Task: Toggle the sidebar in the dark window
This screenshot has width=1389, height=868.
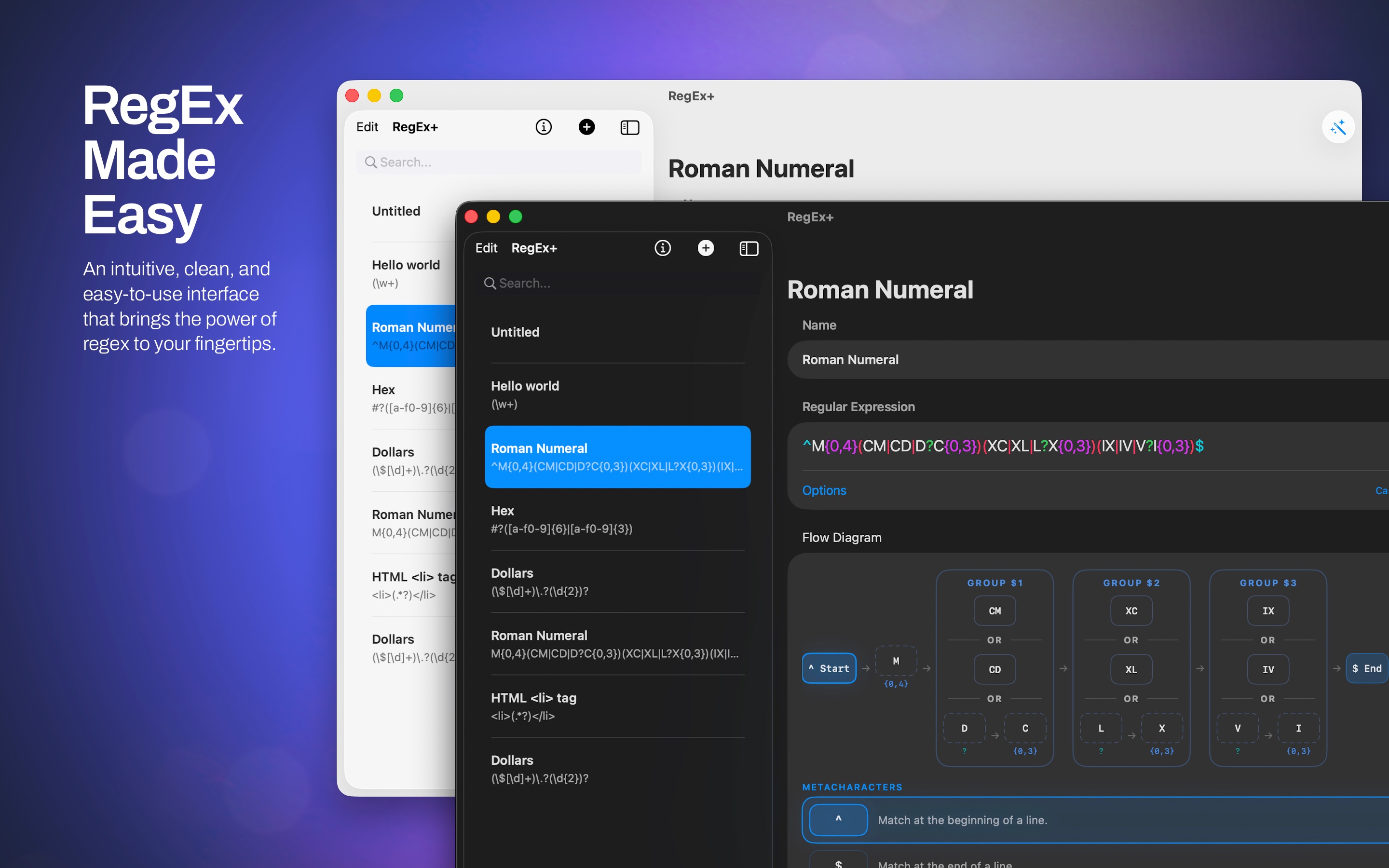Action: pos(749,248)
